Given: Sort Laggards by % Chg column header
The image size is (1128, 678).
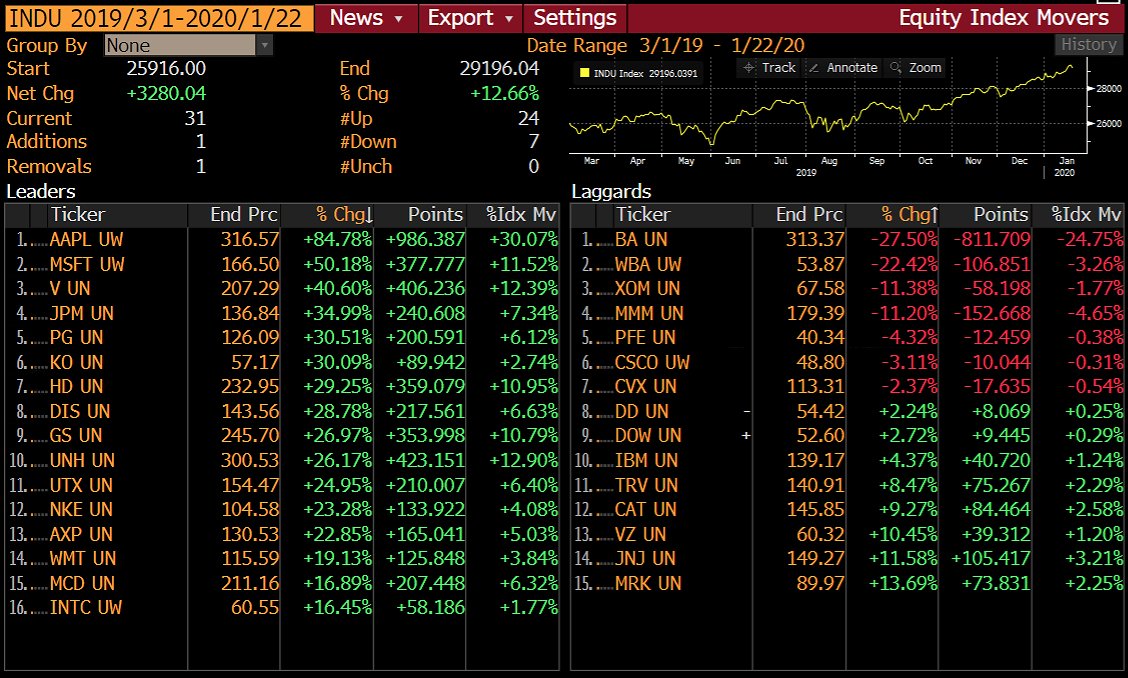Looking at the screenshot, I should coord(892,214).
